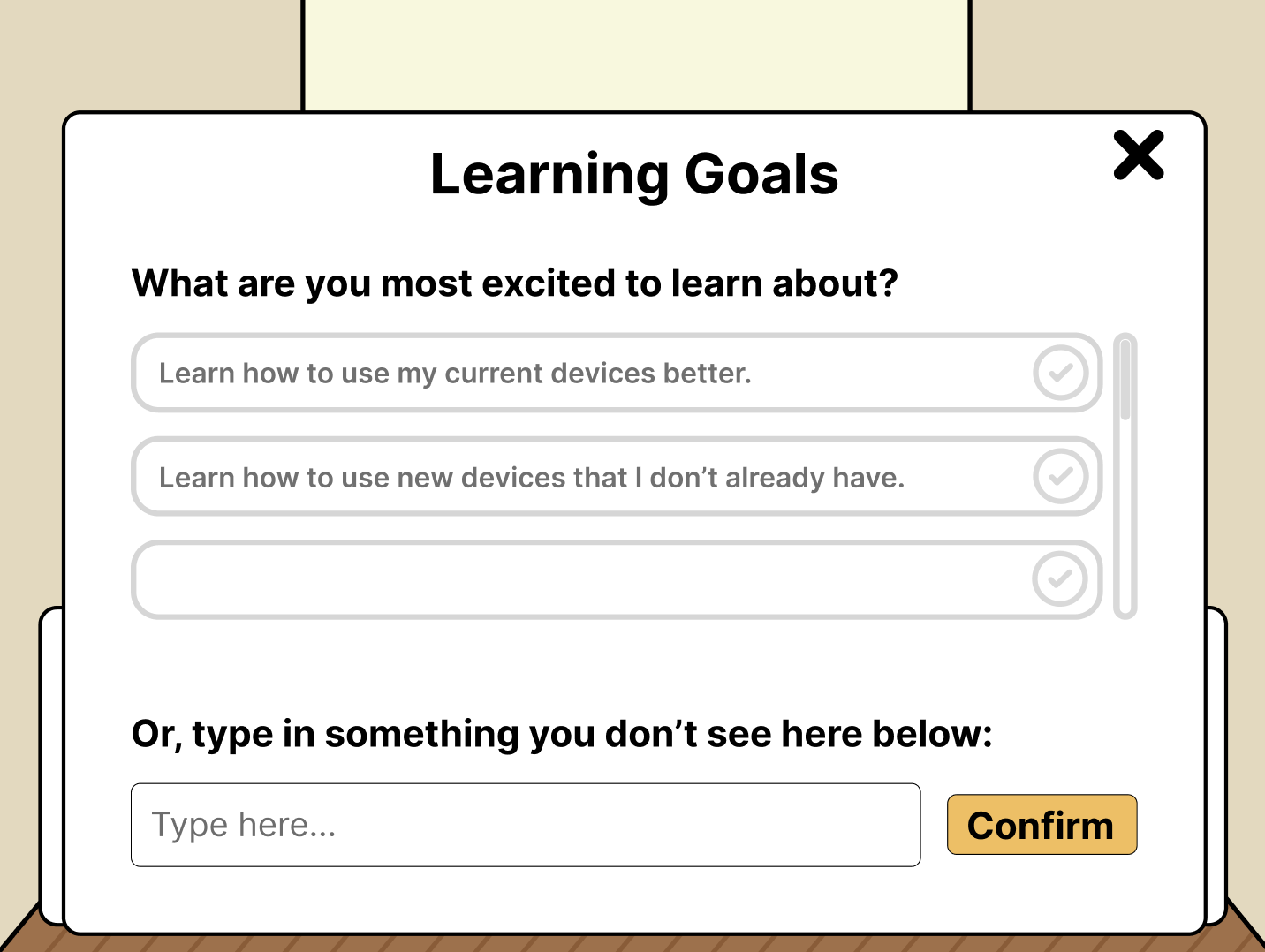
Task: Click the "What are you most excited" question heading
Action: (x=514, y=283)
